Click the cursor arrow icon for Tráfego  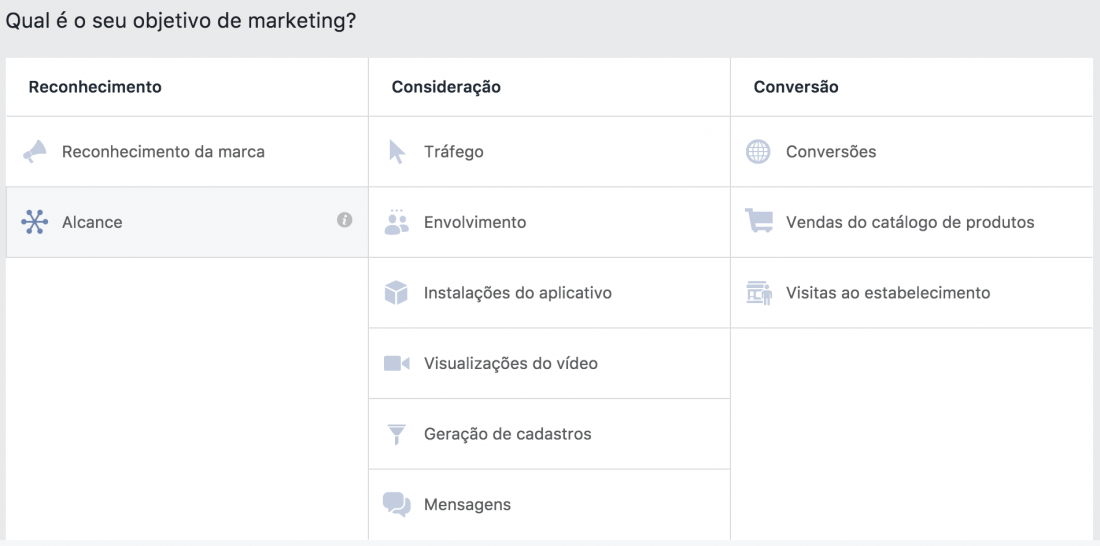(x=397, y=152)
